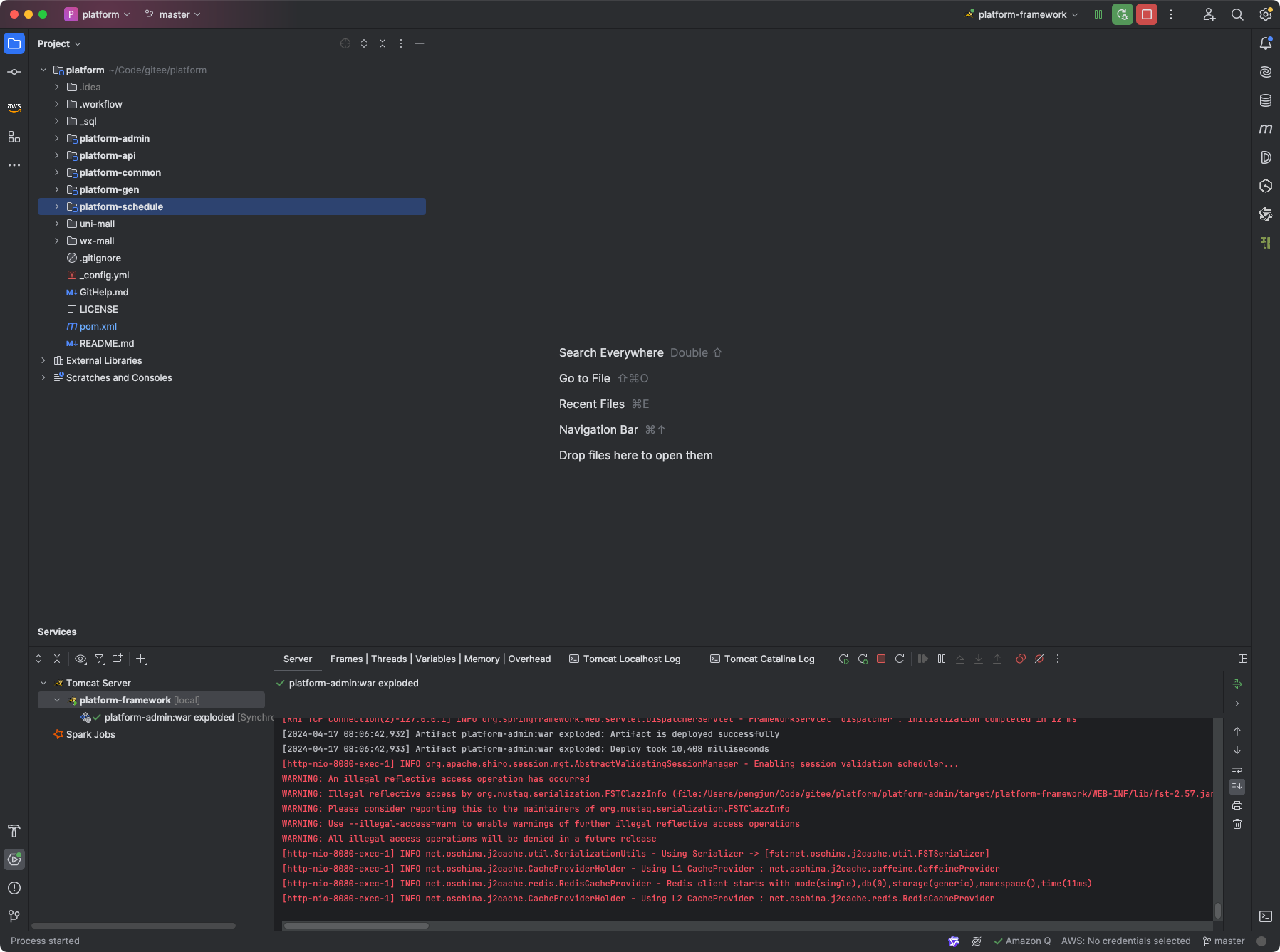Show more tool windows ellipsis

tap(14, 165)
